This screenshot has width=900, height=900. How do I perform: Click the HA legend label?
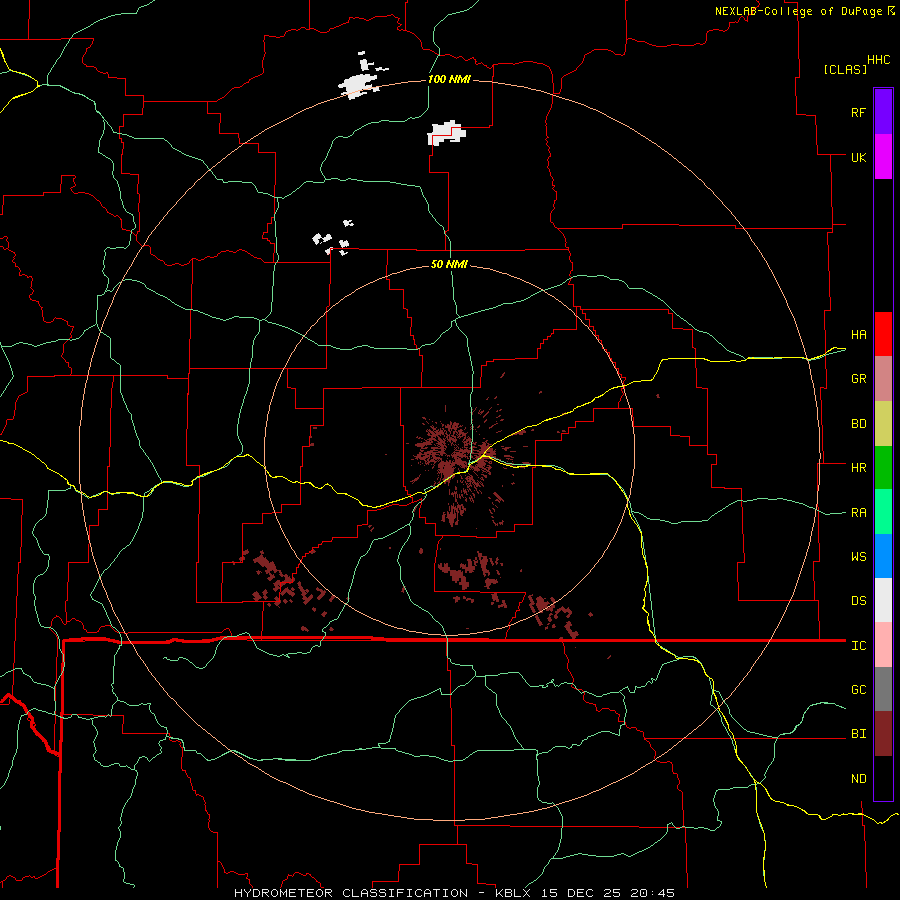[859, 335]
